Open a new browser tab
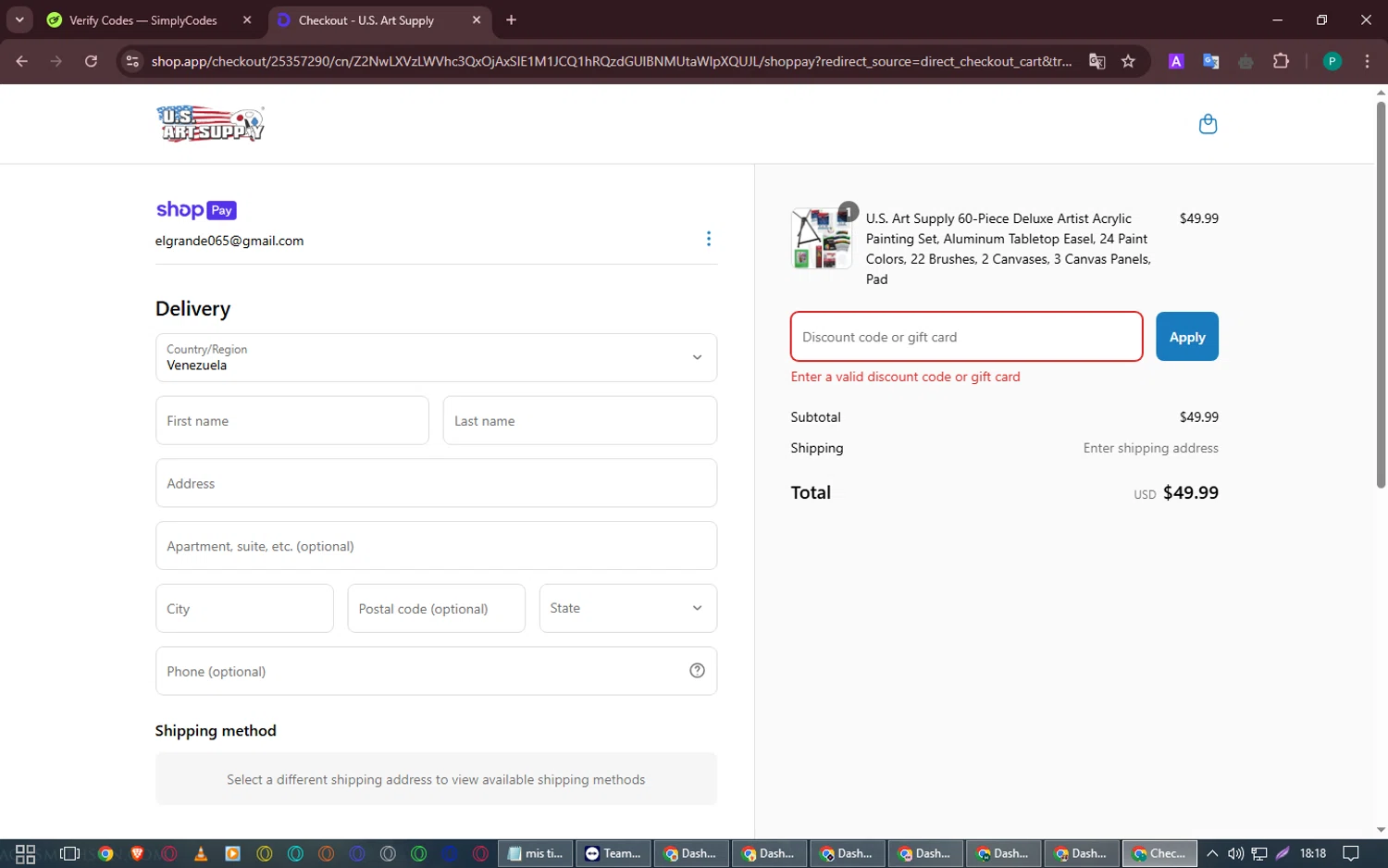Viewport: 1388px width, 868px height. 511,20
